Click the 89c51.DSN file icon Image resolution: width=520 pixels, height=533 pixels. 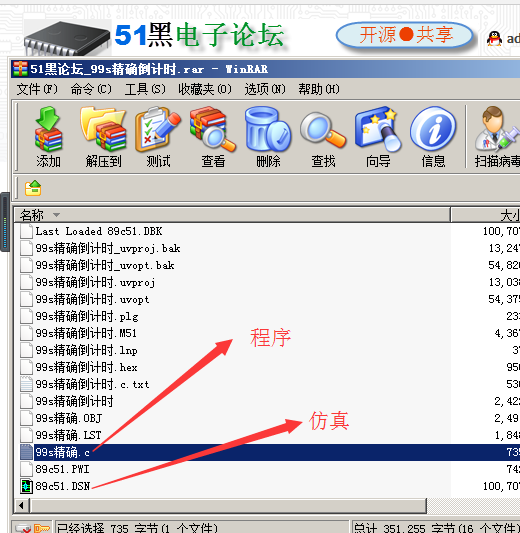tap(27, 486)
